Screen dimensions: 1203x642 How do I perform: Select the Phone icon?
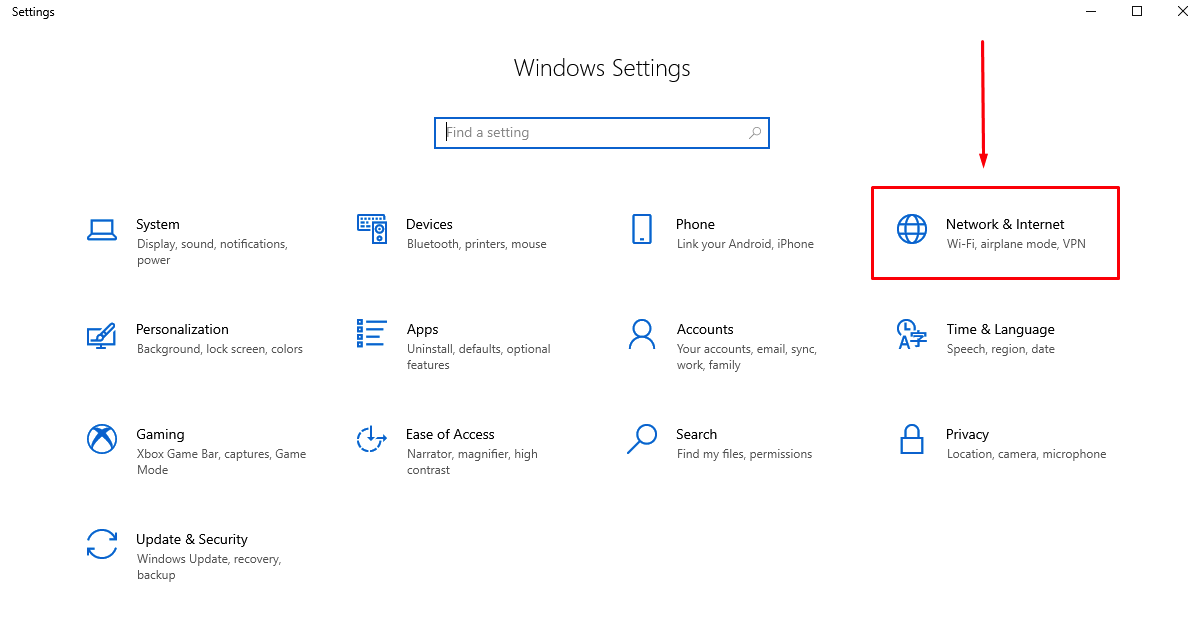[x=642, y=229]
